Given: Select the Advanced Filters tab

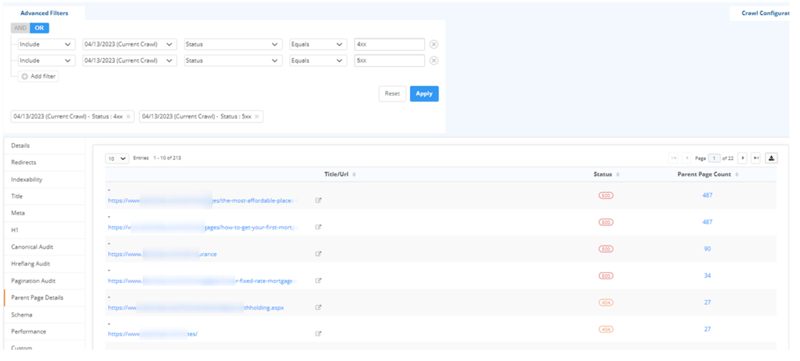Looking at the screenshot, I should 44,13.
